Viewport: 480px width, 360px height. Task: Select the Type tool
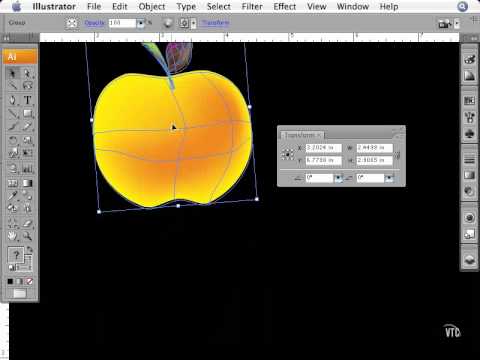(27, 100)
